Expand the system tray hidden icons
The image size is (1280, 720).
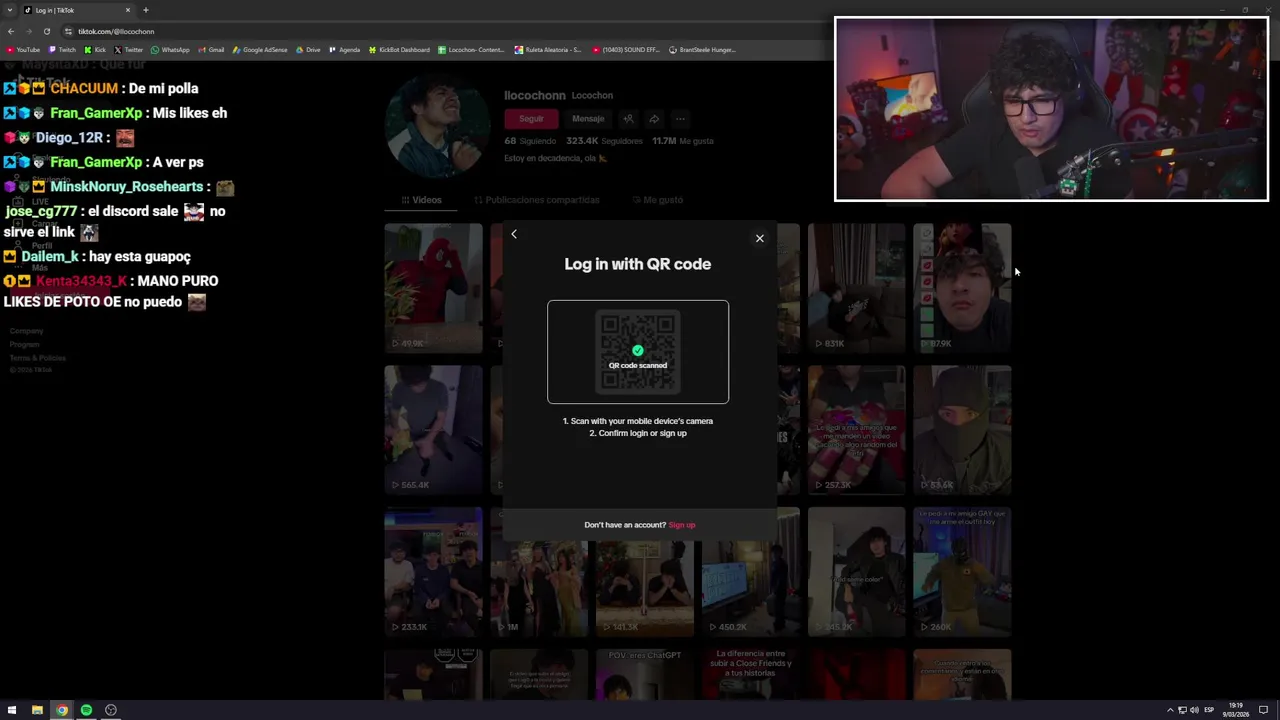(x=1170, y=710)
